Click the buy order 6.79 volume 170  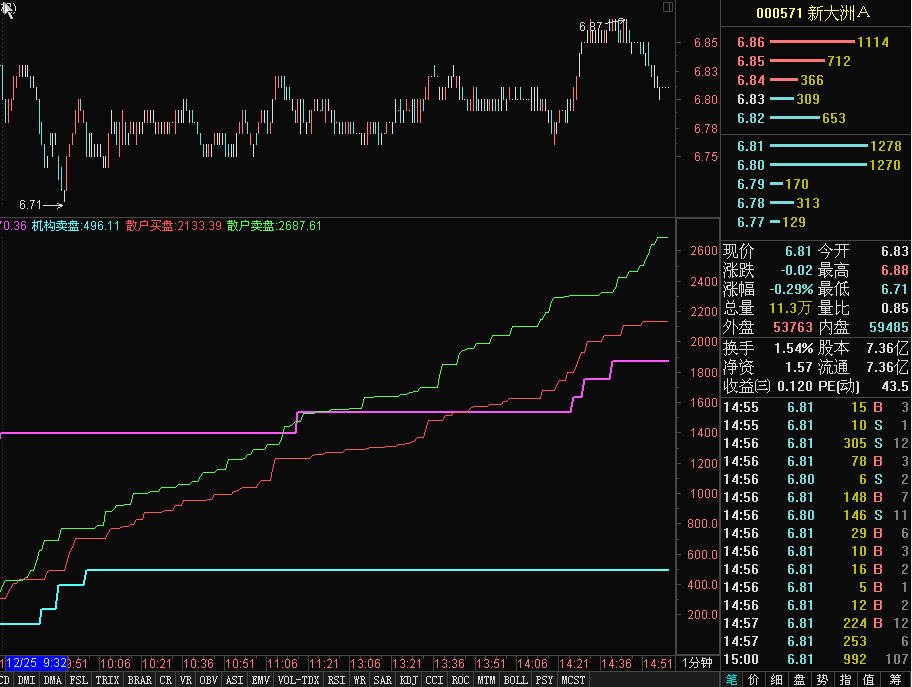[x=772, y=184]
